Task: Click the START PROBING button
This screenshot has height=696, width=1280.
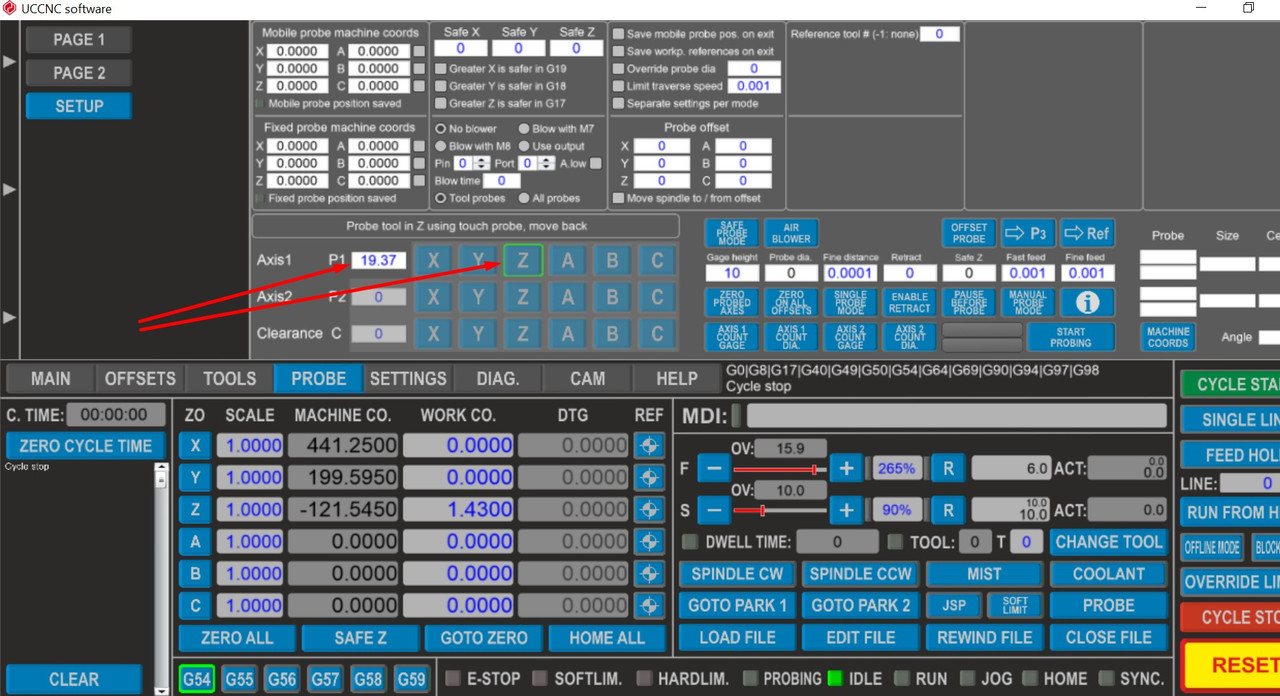Action: click(x=1070, y=337)
